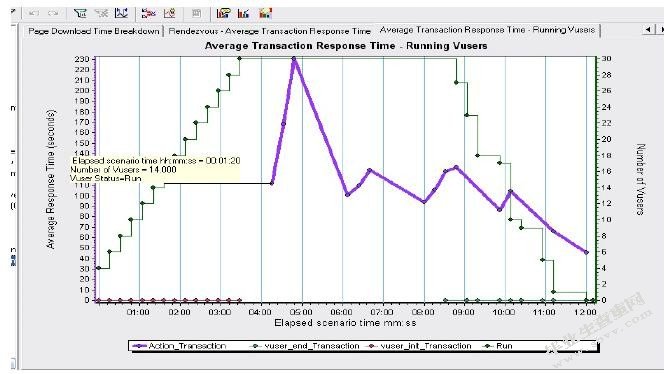The width and height of the screenshot is (664, 374).
Task: Select vuser_init_Transaction in the graph legend
Action: (x=419, y=346)
